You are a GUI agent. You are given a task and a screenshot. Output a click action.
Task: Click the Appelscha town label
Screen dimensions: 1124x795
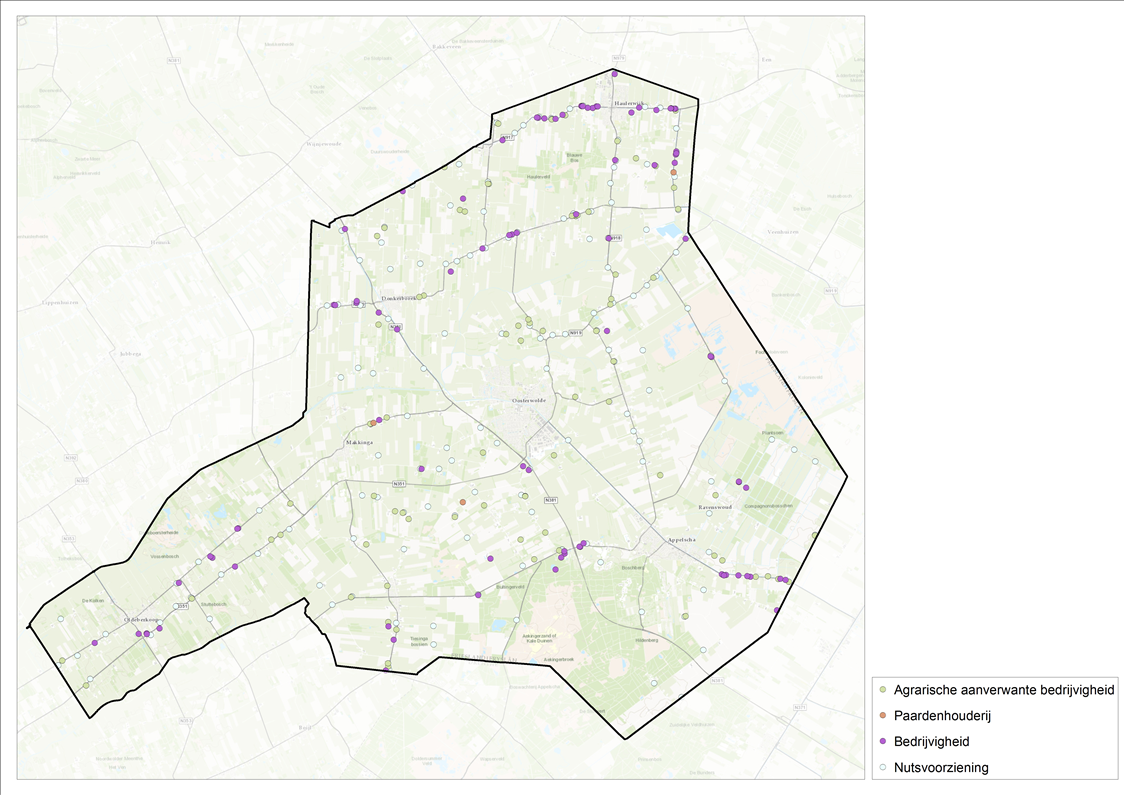pyautogui.click(x=683, y=540)
